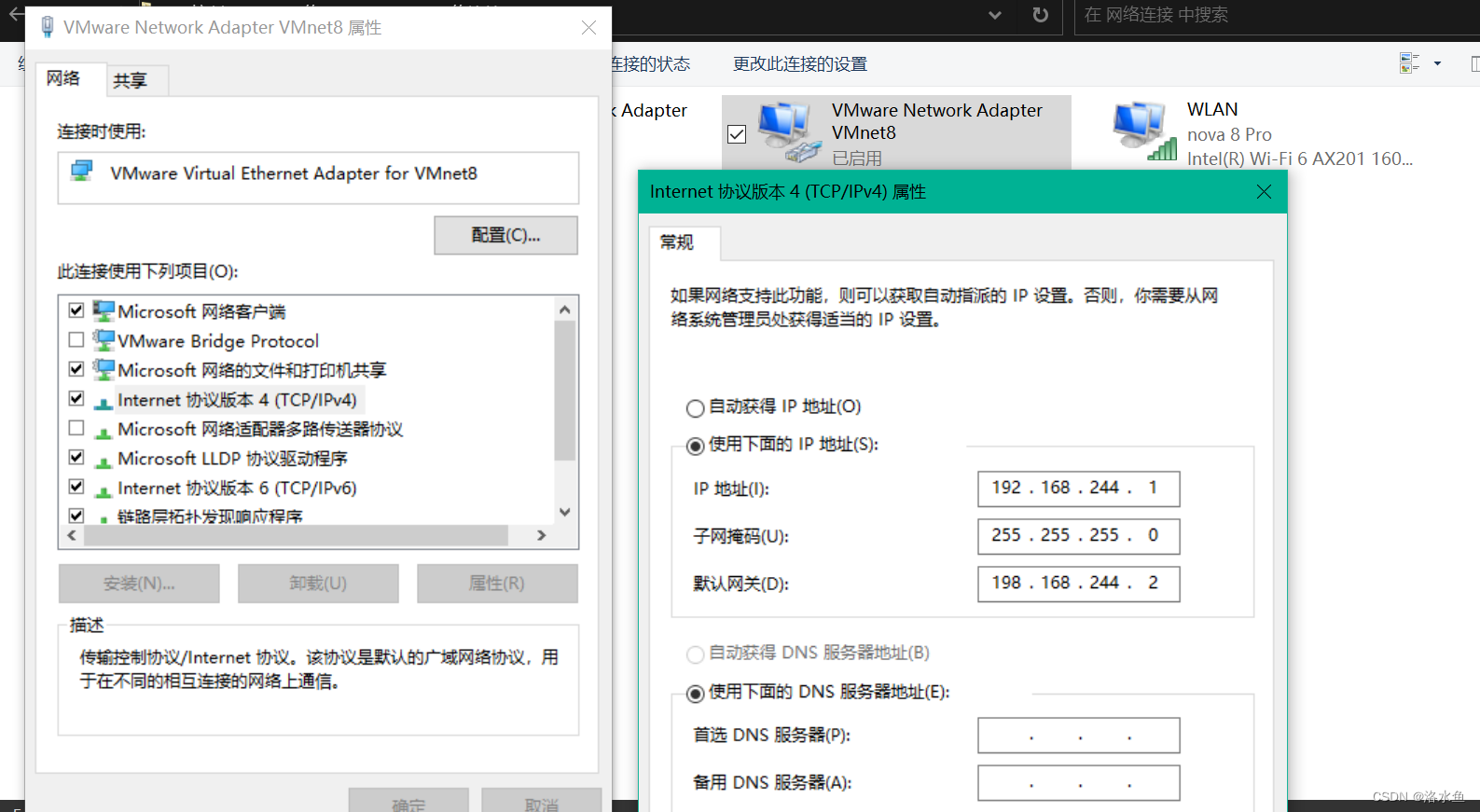The height and width of the screenshot is (812, 1480).
Task: Uncheck Internet 协议版本 6 (TCP/IPv6) checkbox
Action: tap(76, 487)
